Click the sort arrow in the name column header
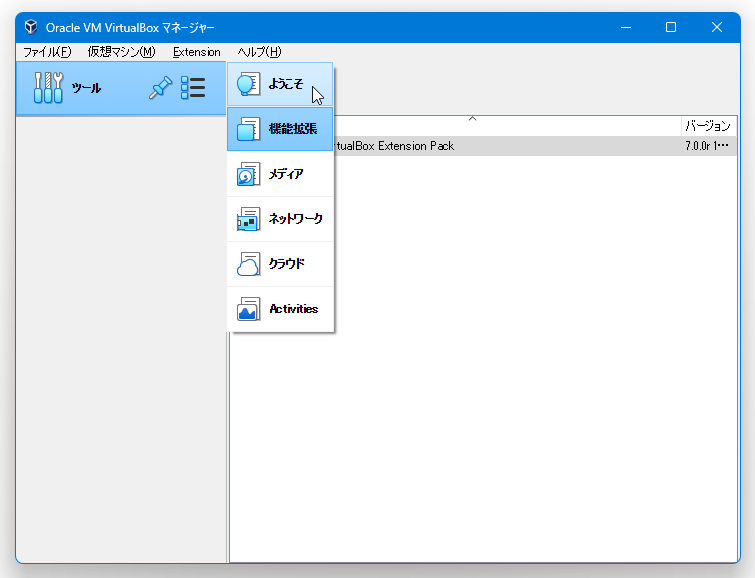Screen dimensions: 755x578 coord(472,118)
